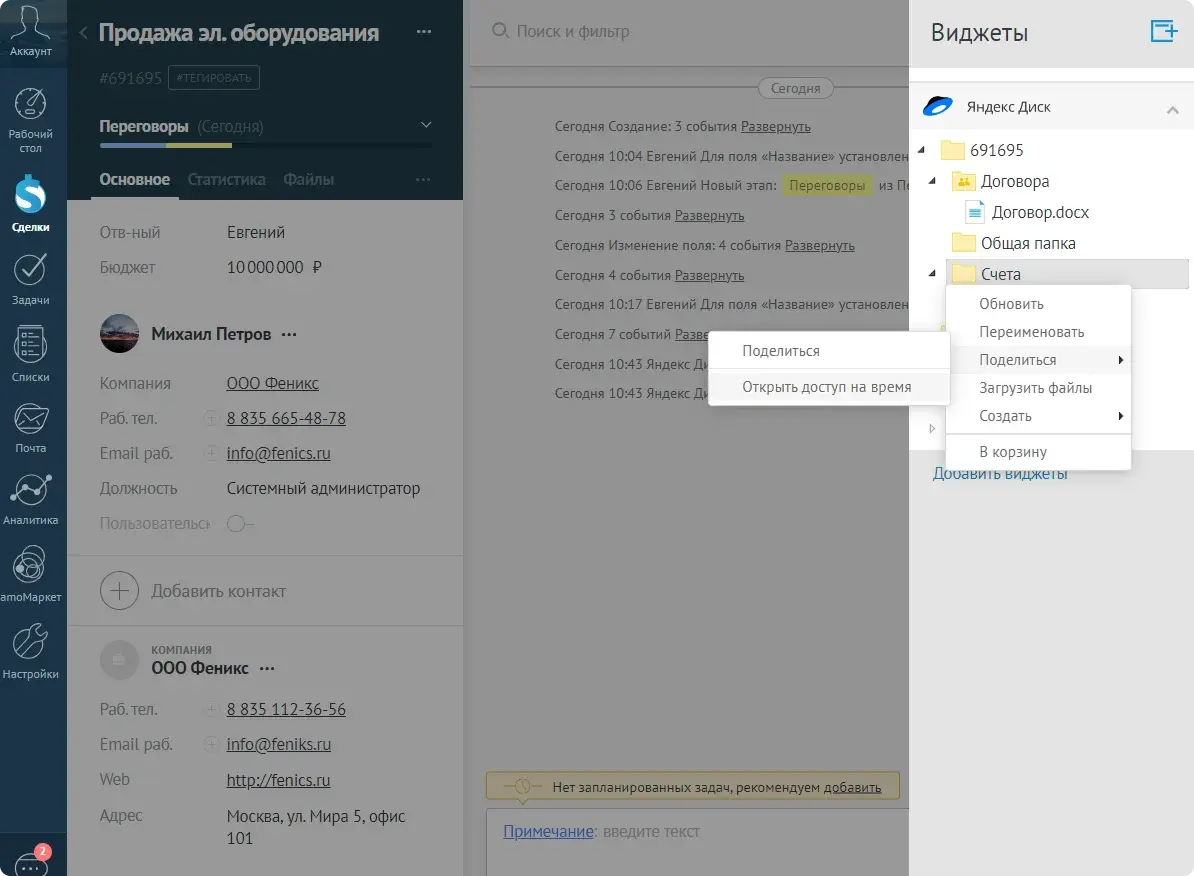Screen dimensions: 1194x876
Task: Open the Почта mail section
Action: point(30,427)
